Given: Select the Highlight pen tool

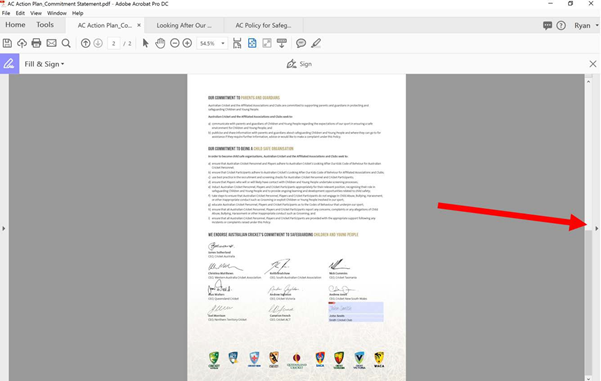Looking at the screenshot, I should [316, 43].
